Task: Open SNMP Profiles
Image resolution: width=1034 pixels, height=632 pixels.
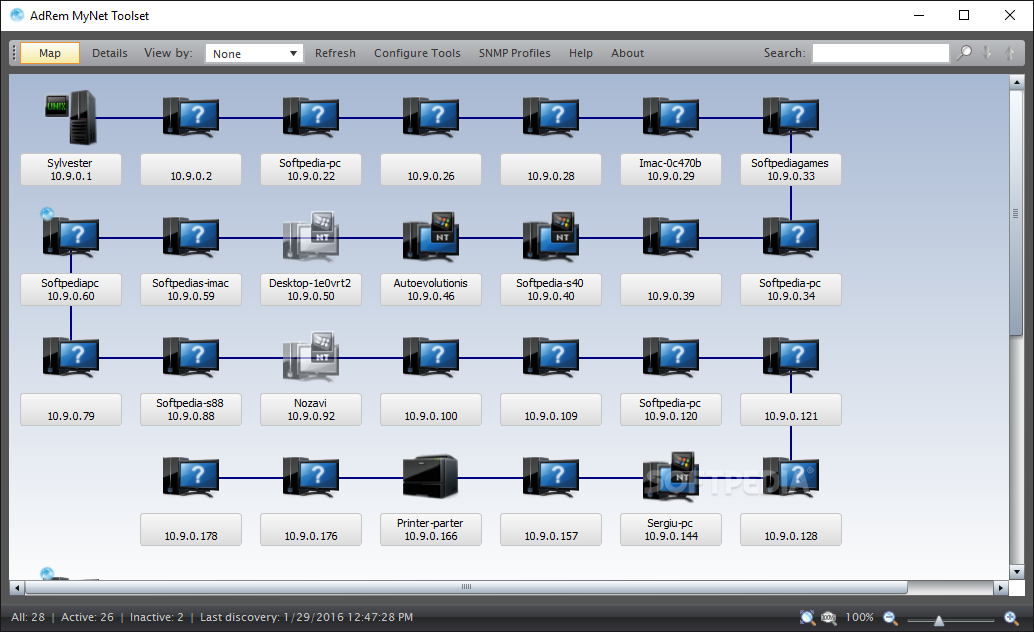Action: click(514, 53)
